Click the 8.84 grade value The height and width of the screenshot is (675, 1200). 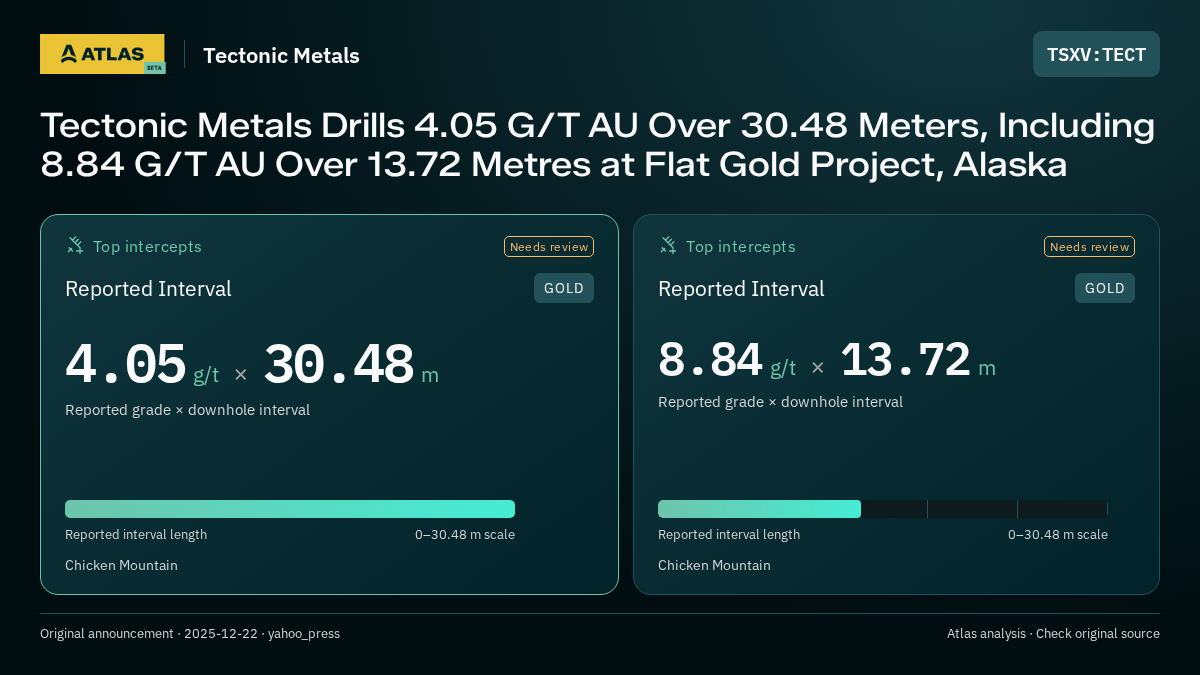coord(710,360)
